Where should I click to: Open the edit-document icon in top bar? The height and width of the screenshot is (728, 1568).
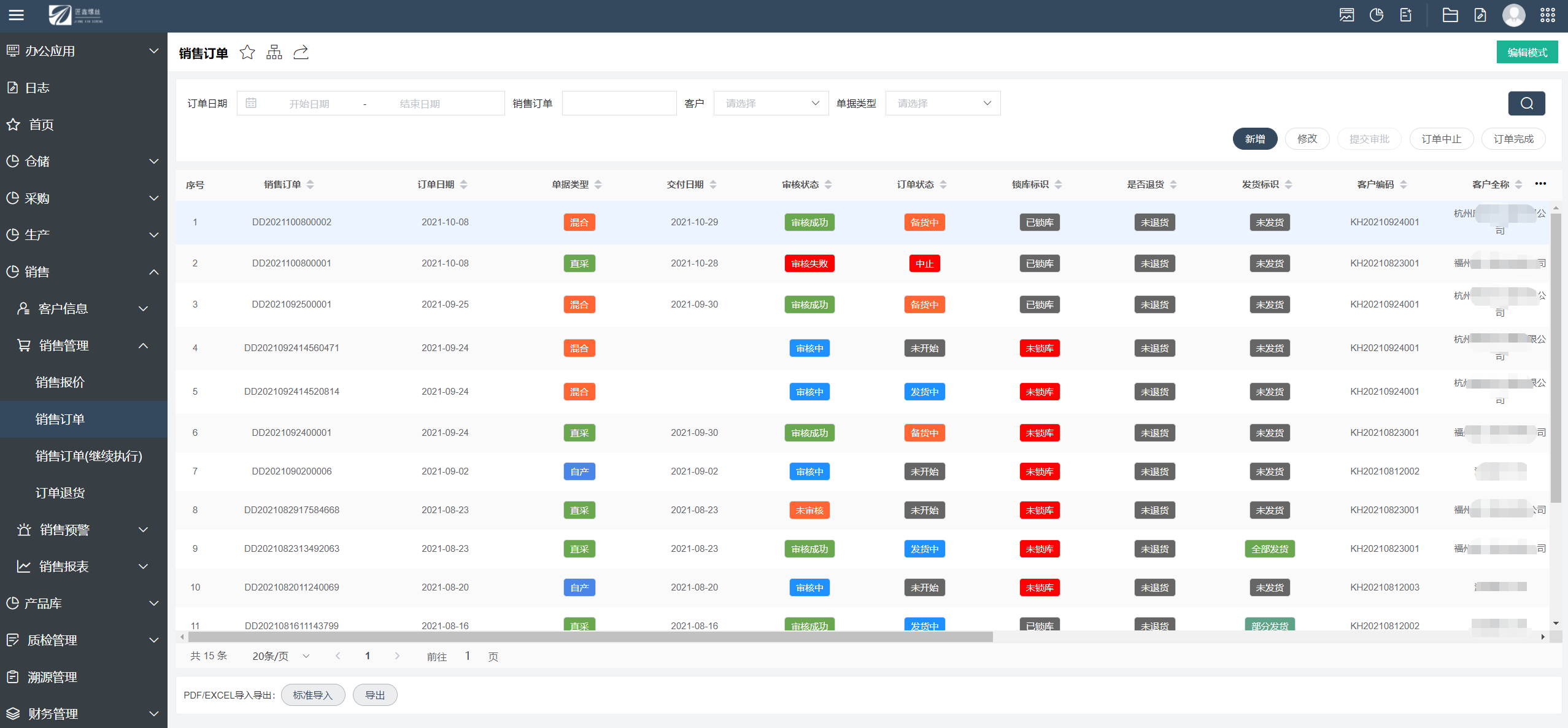tap(1480, 15)
